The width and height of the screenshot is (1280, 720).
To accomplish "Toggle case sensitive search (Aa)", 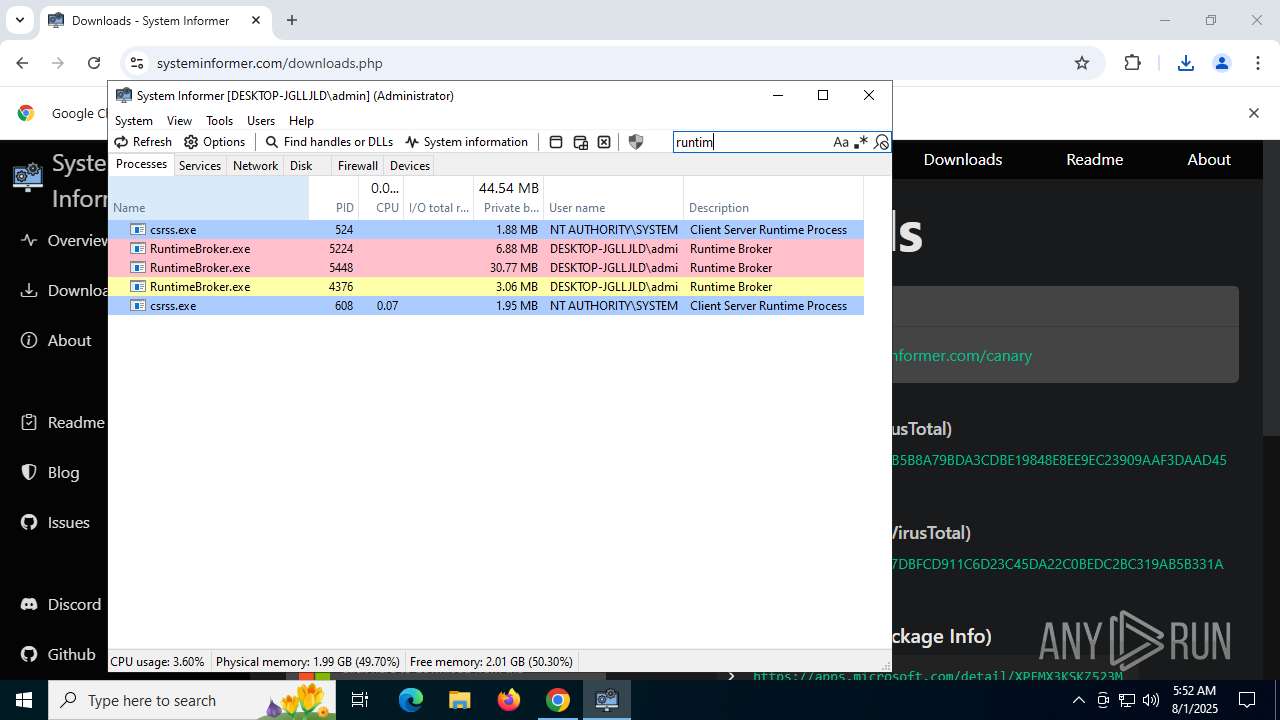I will [841, 142].
